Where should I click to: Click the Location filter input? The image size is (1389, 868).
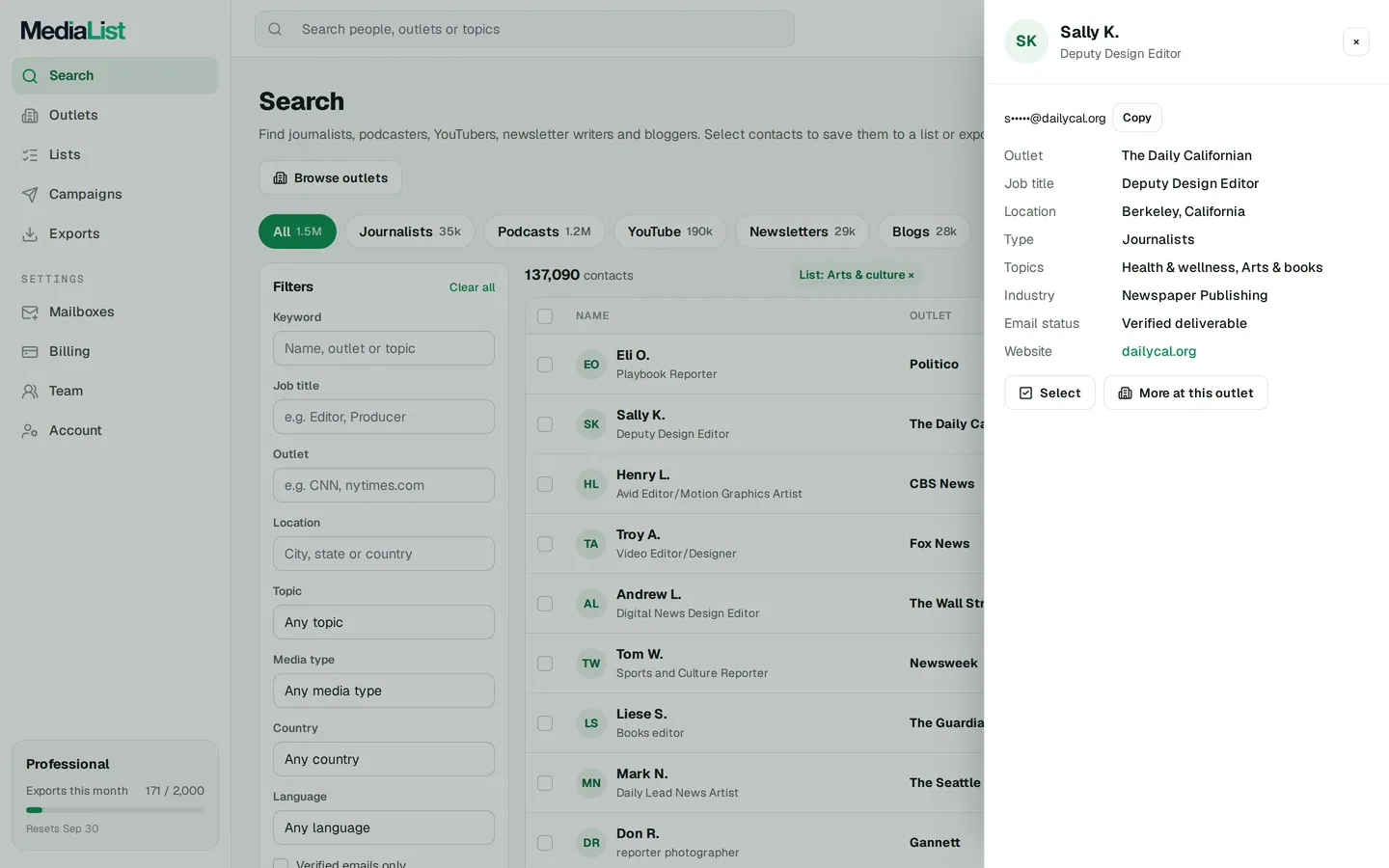[384, 554]
